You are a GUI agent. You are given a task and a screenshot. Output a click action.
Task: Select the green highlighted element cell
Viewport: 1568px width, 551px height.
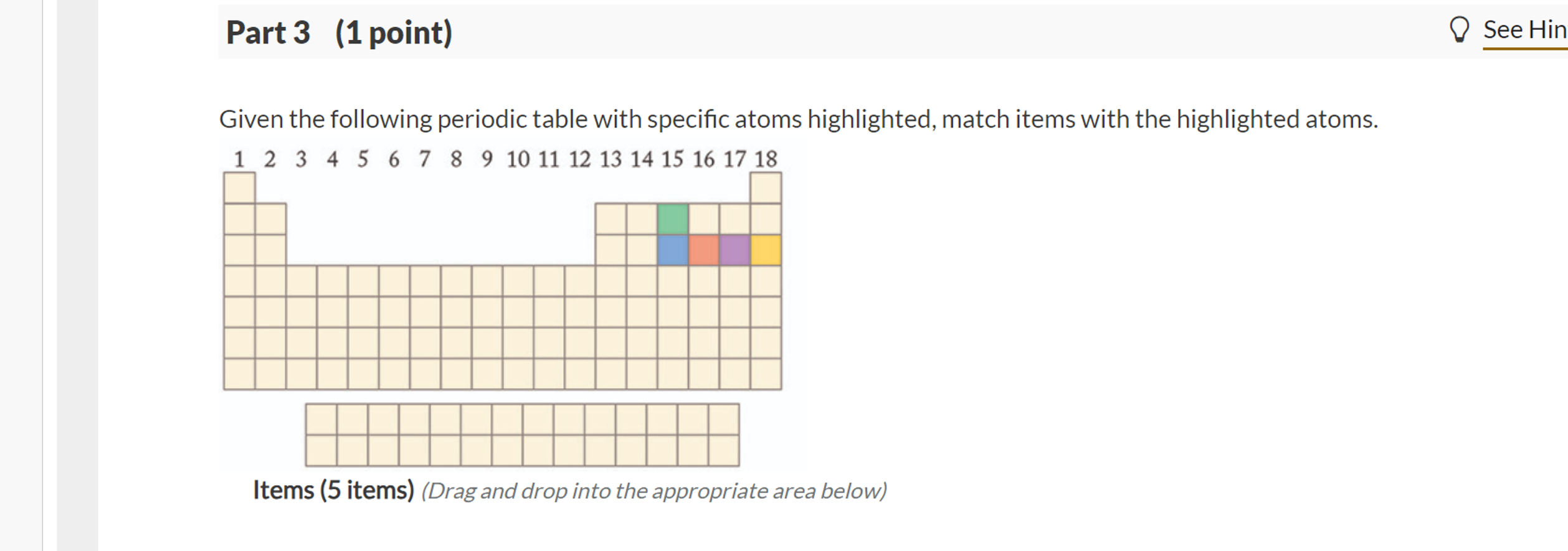673,219
